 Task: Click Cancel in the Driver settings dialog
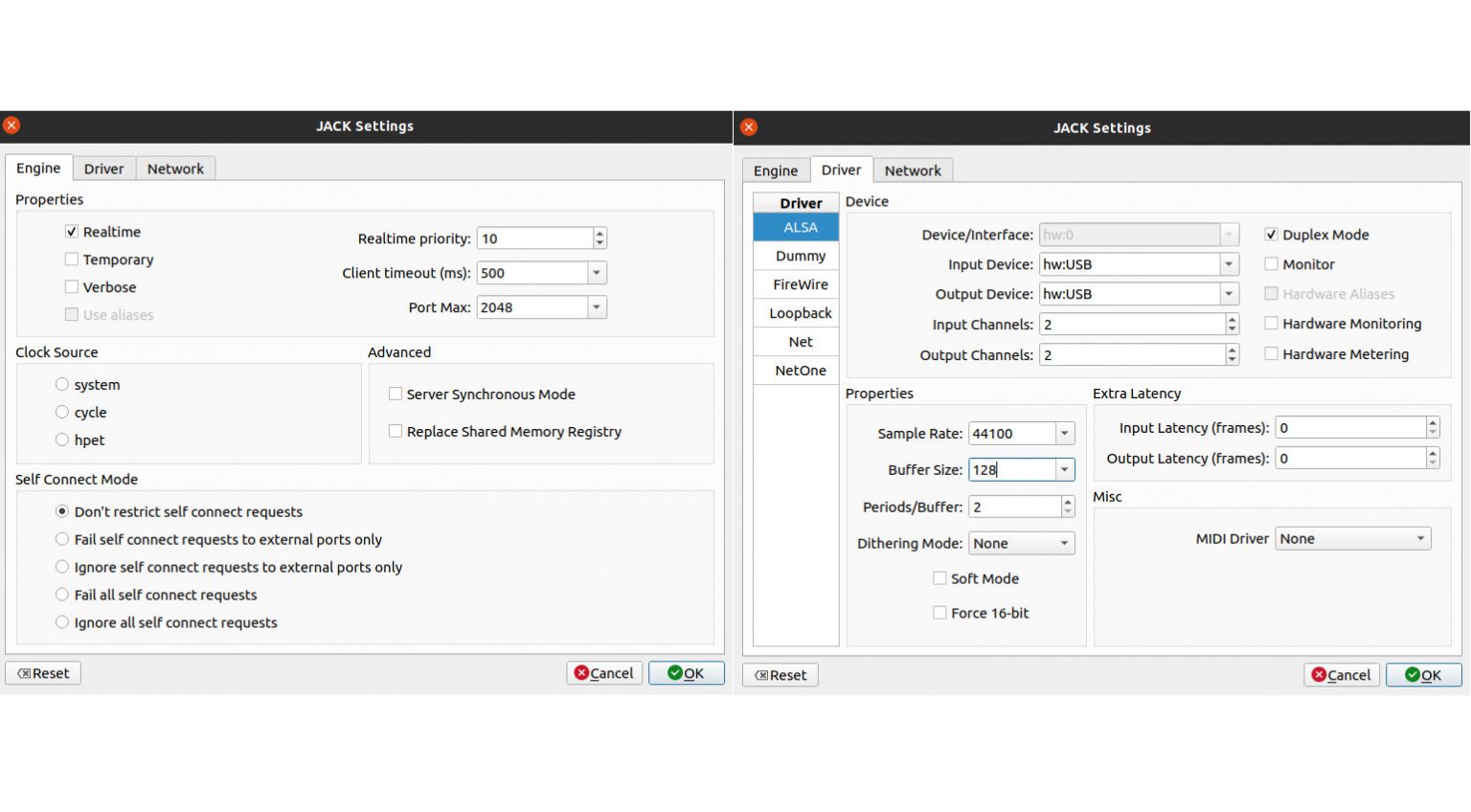coord(1341,675)
